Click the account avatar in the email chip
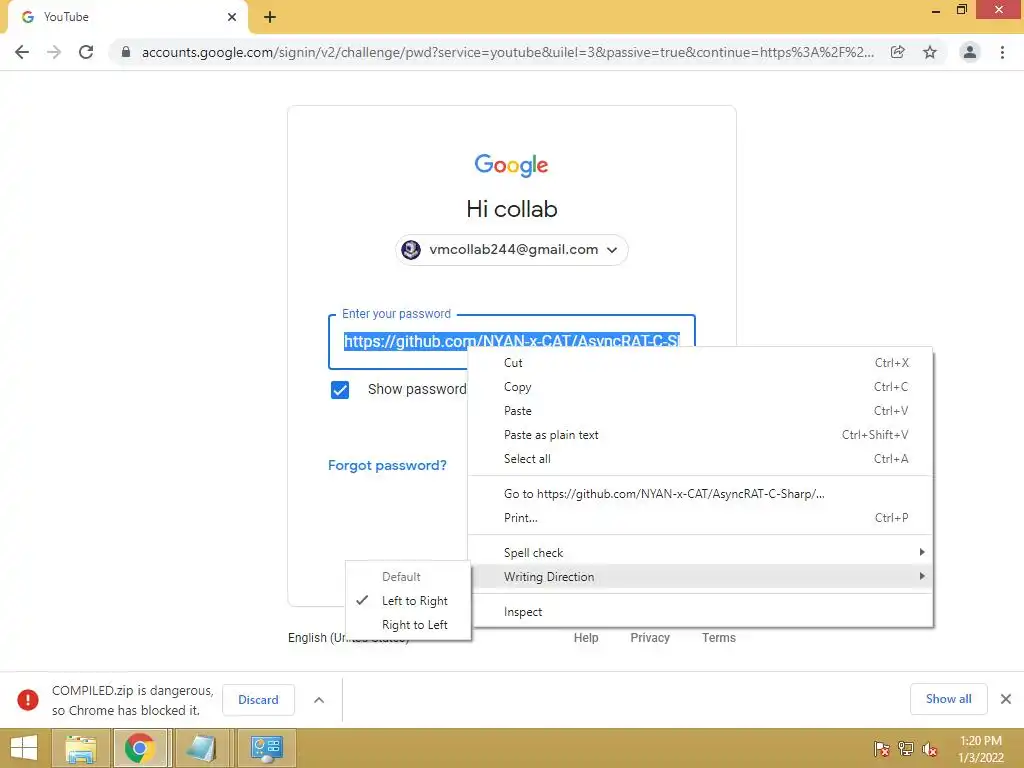 pyautogui.click(x=411, y=249)
